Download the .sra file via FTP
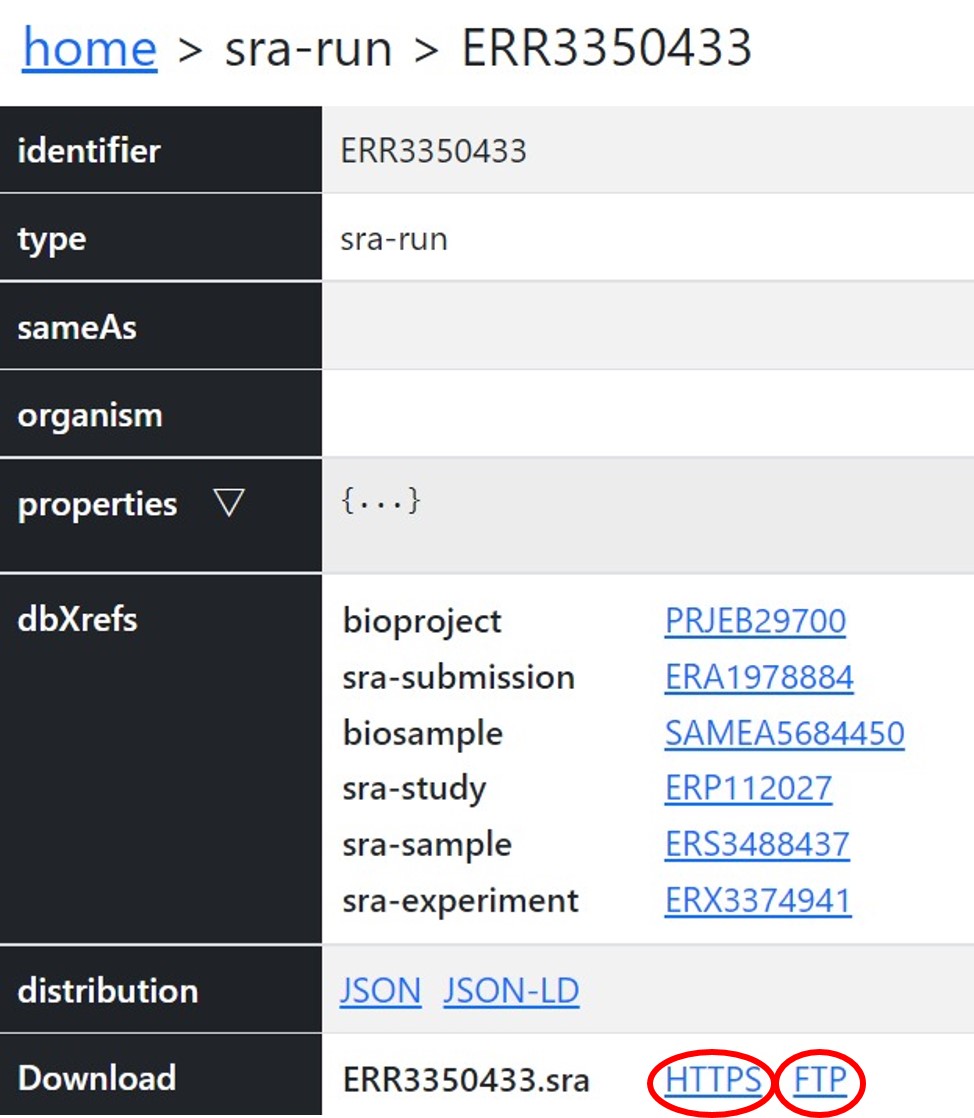Screen dimensions: 974x1118 click(x=820, y=1080)
